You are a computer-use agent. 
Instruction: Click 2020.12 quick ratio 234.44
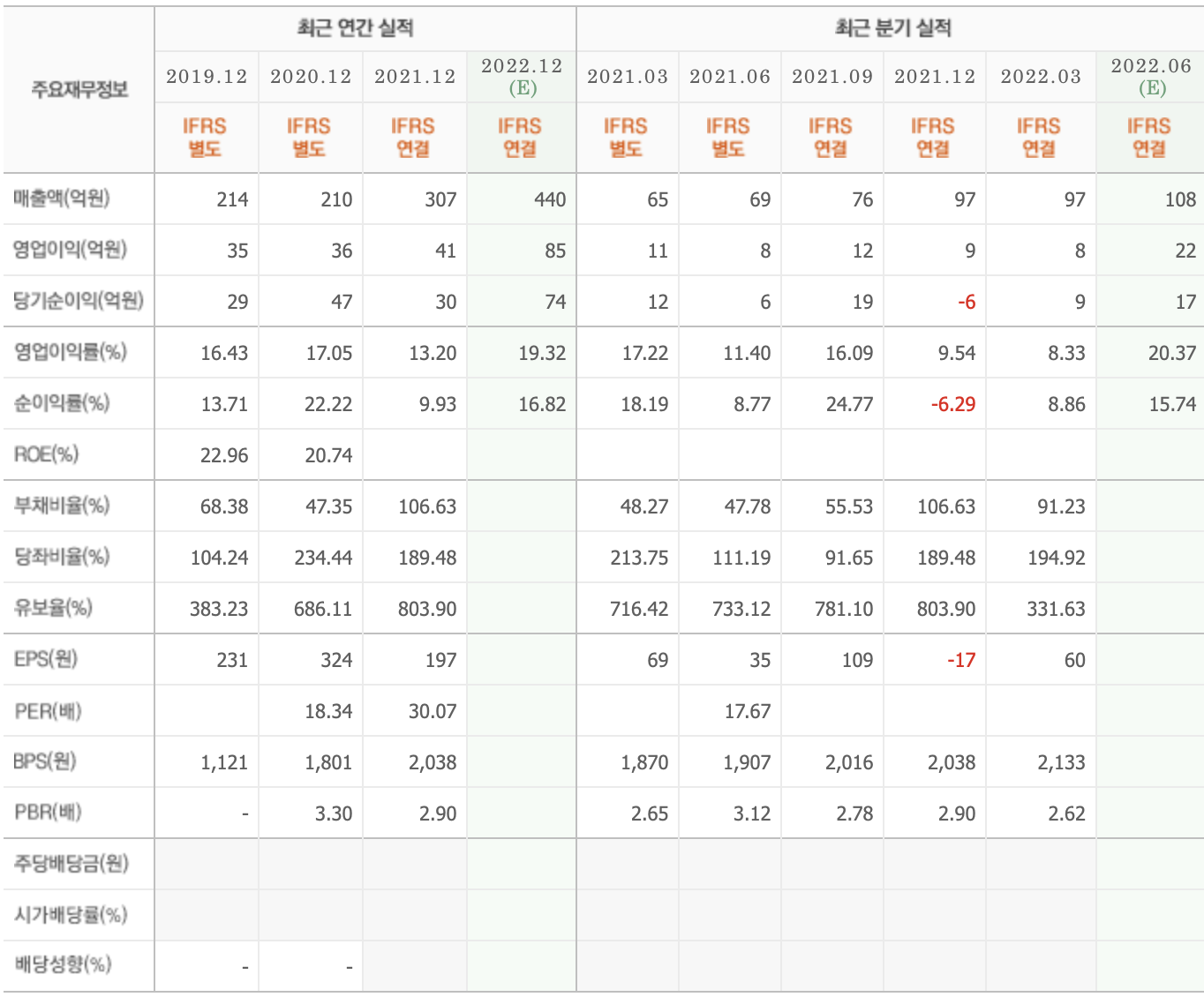point(323,558)
